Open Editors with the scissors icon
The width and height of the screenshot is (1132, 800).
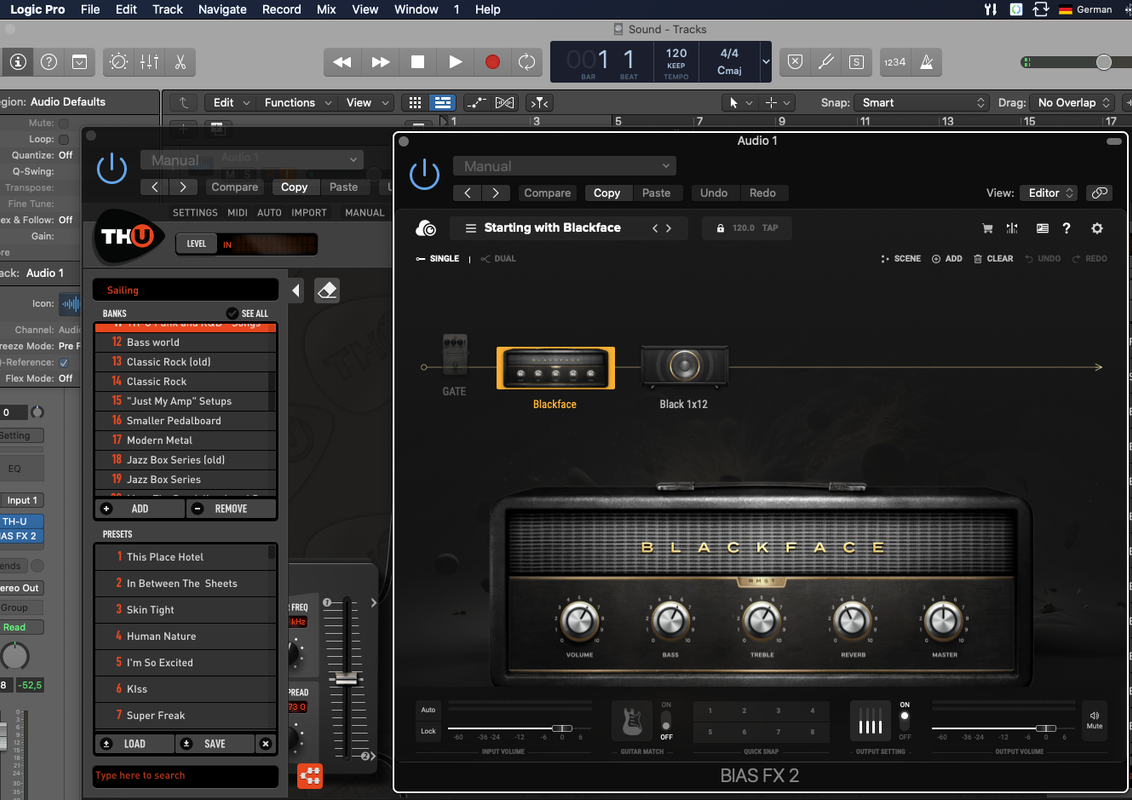click(180, 62)
